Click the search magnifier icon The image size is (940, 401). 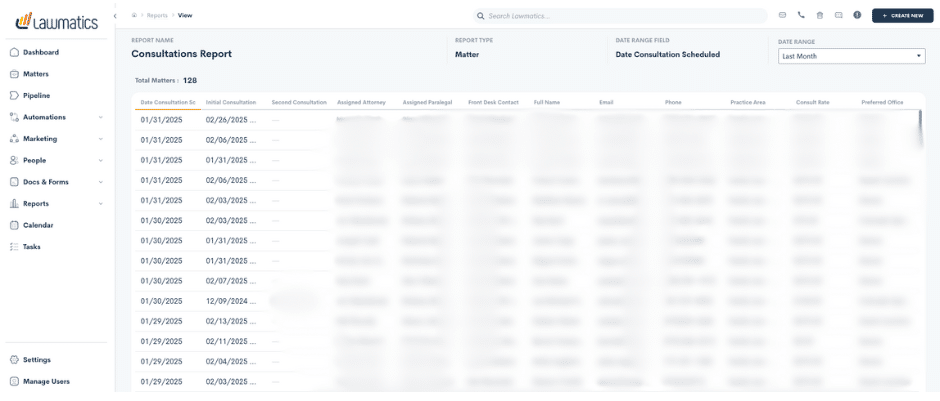click(x=481, y=16)
